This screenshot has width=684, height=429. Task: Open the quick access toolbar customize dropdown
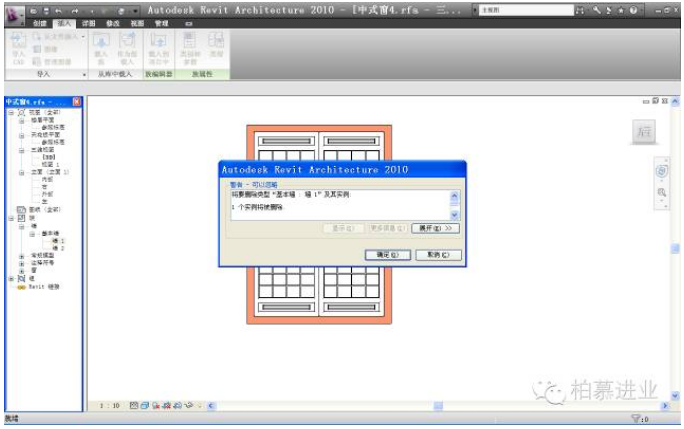[136, 10]
